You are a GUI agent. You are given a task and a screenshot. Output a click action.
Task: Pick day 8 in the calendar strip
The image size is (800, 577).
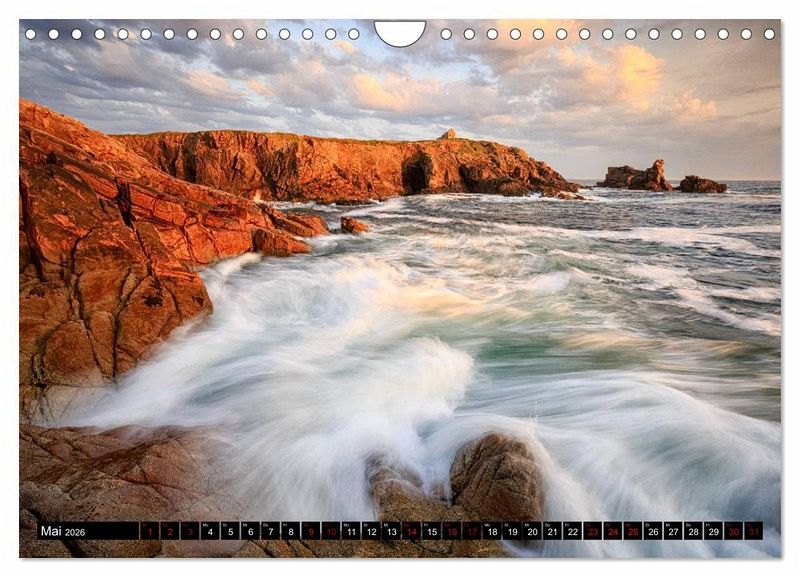pyautogui.click(x=290, y=531)
